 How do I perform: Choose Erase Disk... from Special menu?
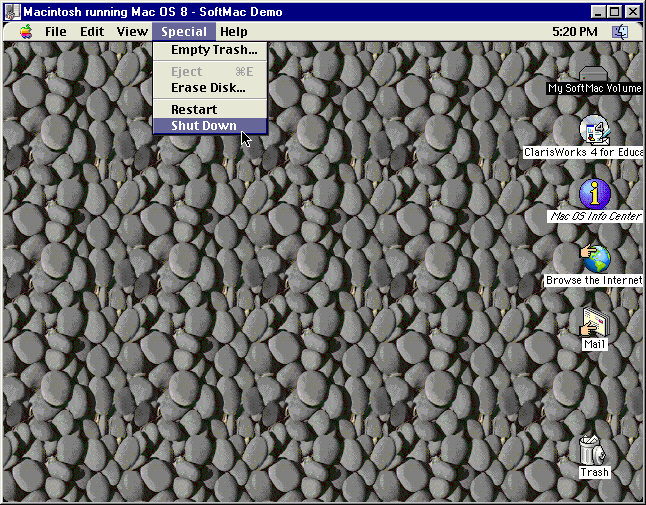tap(210, 88)
